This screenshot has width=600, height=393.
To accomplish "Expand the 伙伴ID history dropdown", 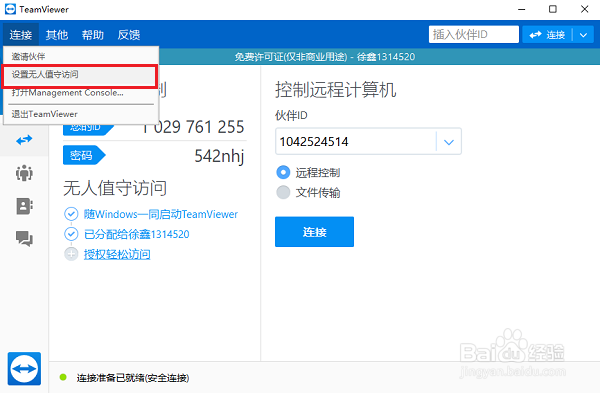I will [x=448, y=142].
